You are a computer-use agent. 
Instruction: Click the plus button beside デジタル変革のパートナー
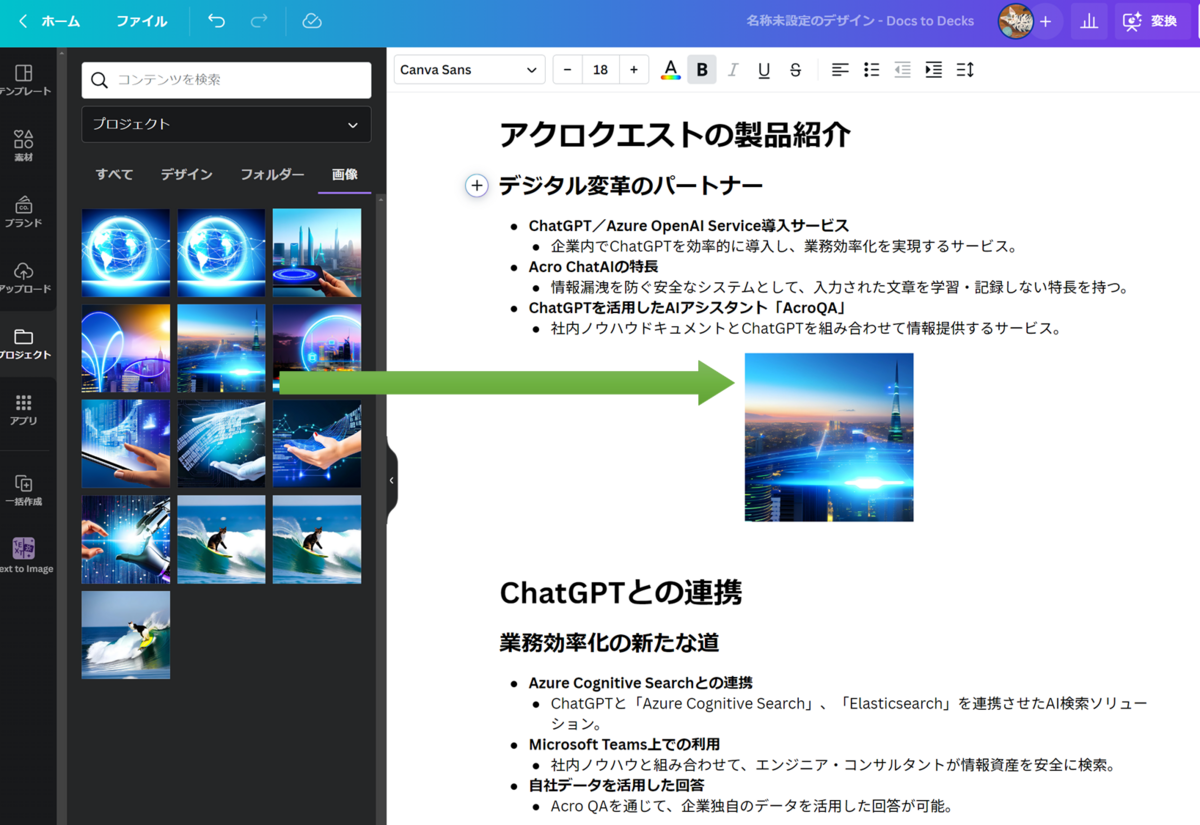pos(476,185)
